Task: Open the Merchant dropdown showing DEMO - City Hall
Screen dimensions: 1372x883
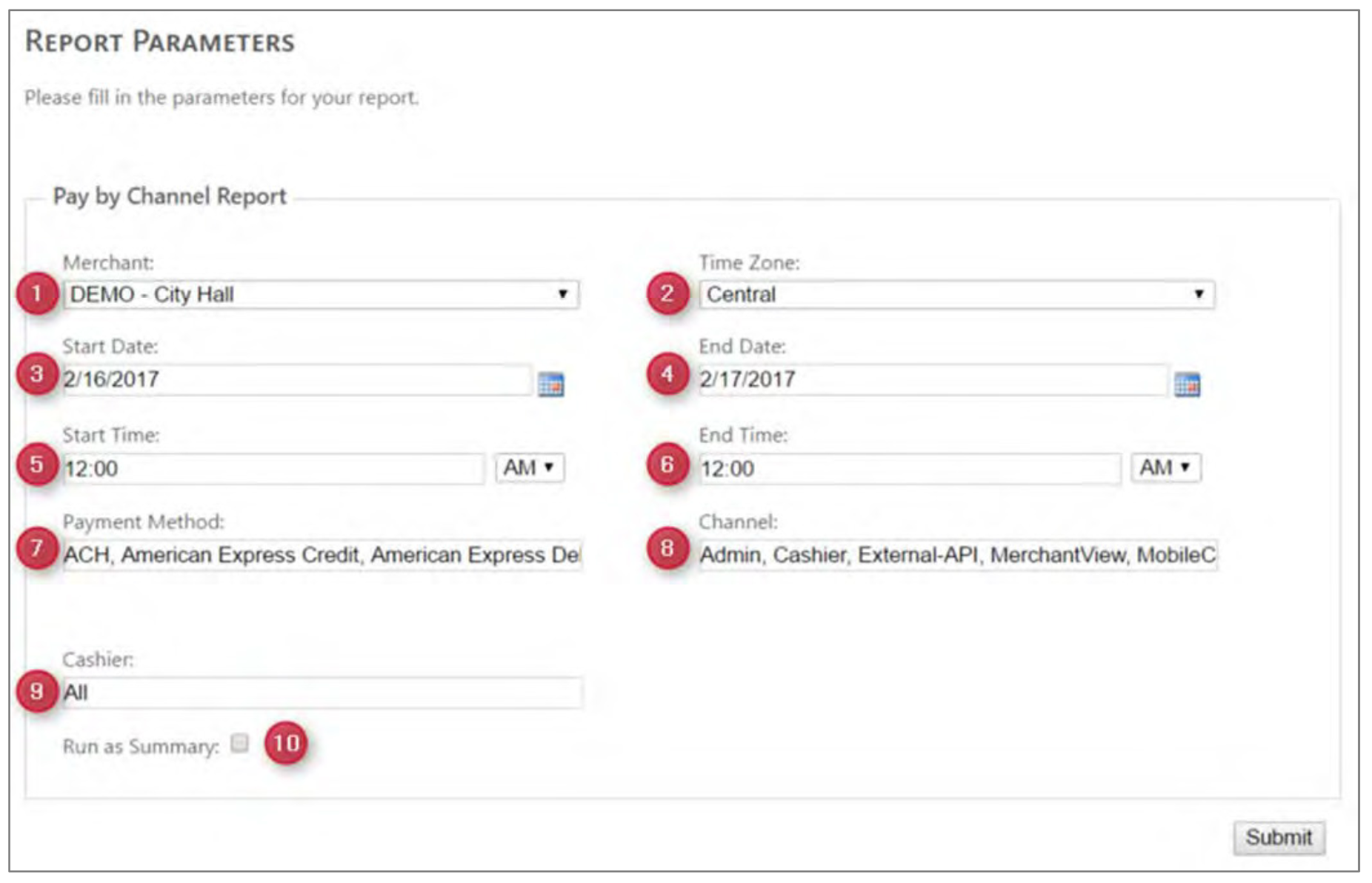Action: [x=320, y=295]
